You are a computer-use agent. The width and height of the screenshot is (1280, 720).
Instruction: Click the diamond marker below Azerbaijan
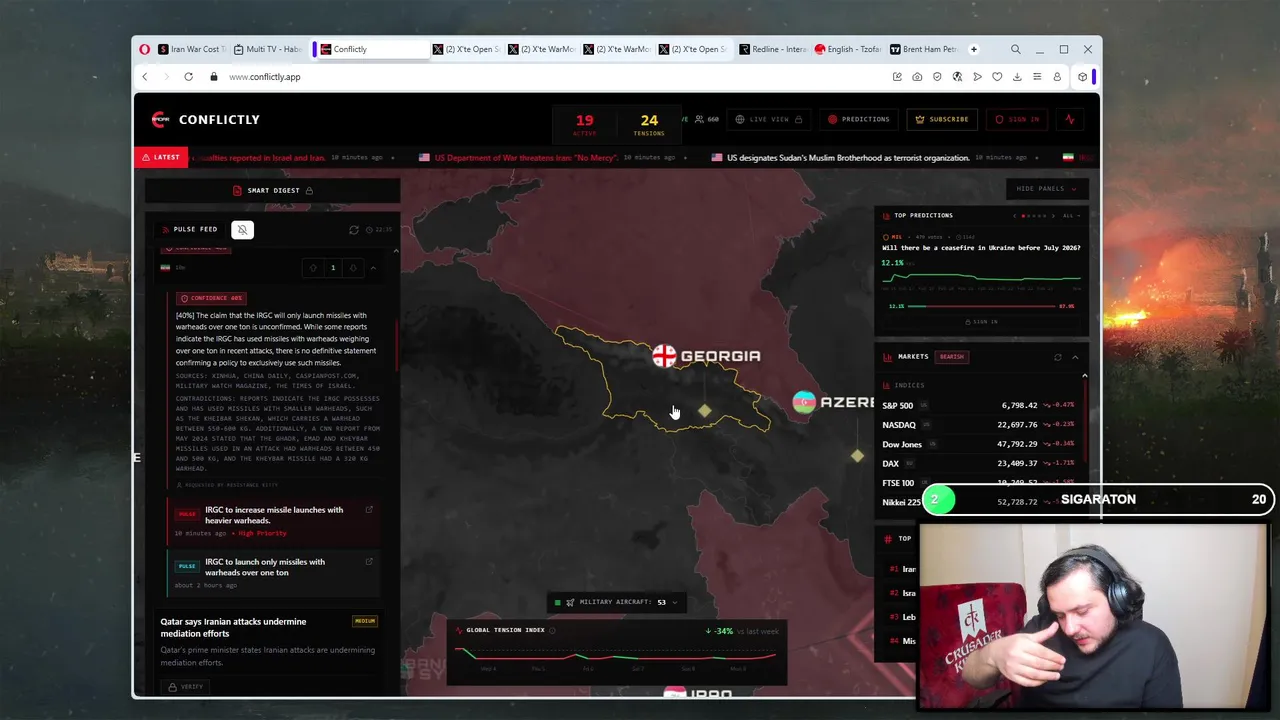click(x=857, y=456)
